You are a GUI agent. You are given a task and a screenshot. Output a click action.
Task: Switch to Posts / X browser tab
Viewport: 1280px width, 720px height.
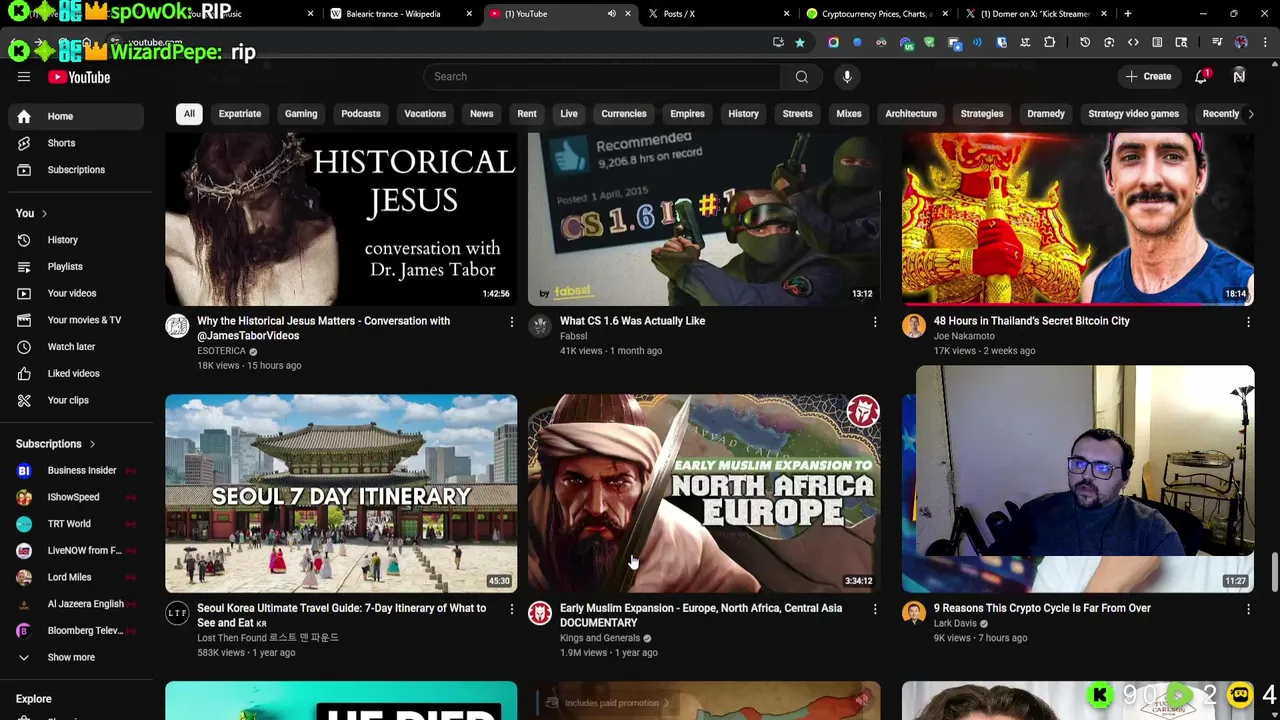click(x=720, y=14)
